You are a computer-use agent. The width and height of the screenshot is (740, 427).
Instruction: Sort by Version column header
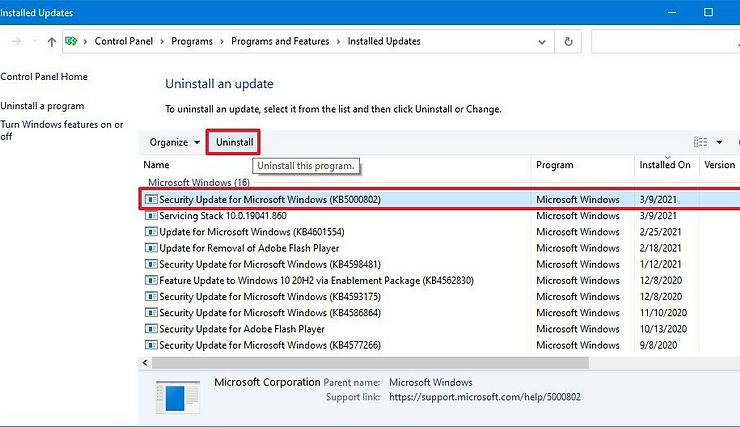(x=719, y=165)
